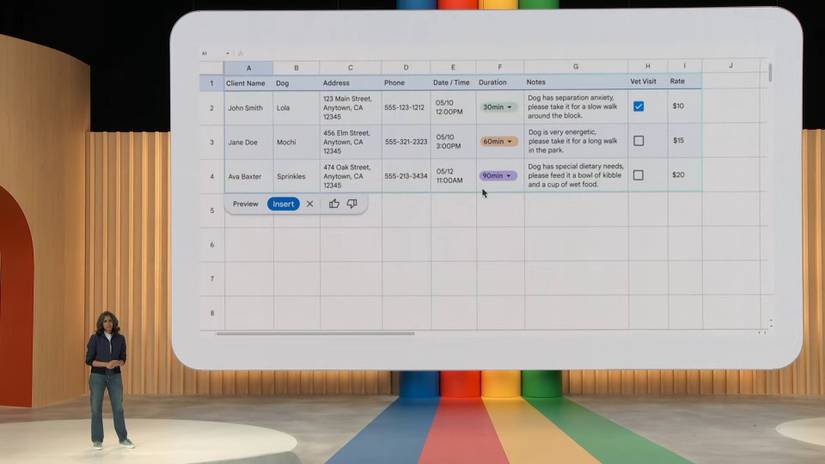Image resolution: width=825 pixels, height=464 pixels.
Task: Select column F header
Action: click(x=500, y=67)
